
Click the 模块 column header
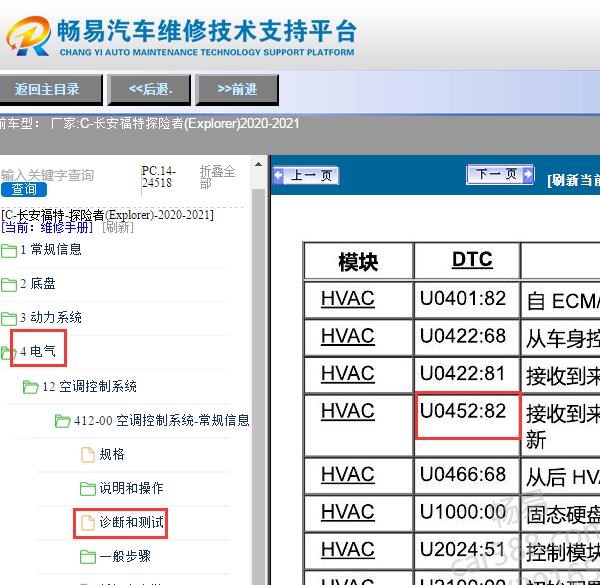tap(358, 262)
